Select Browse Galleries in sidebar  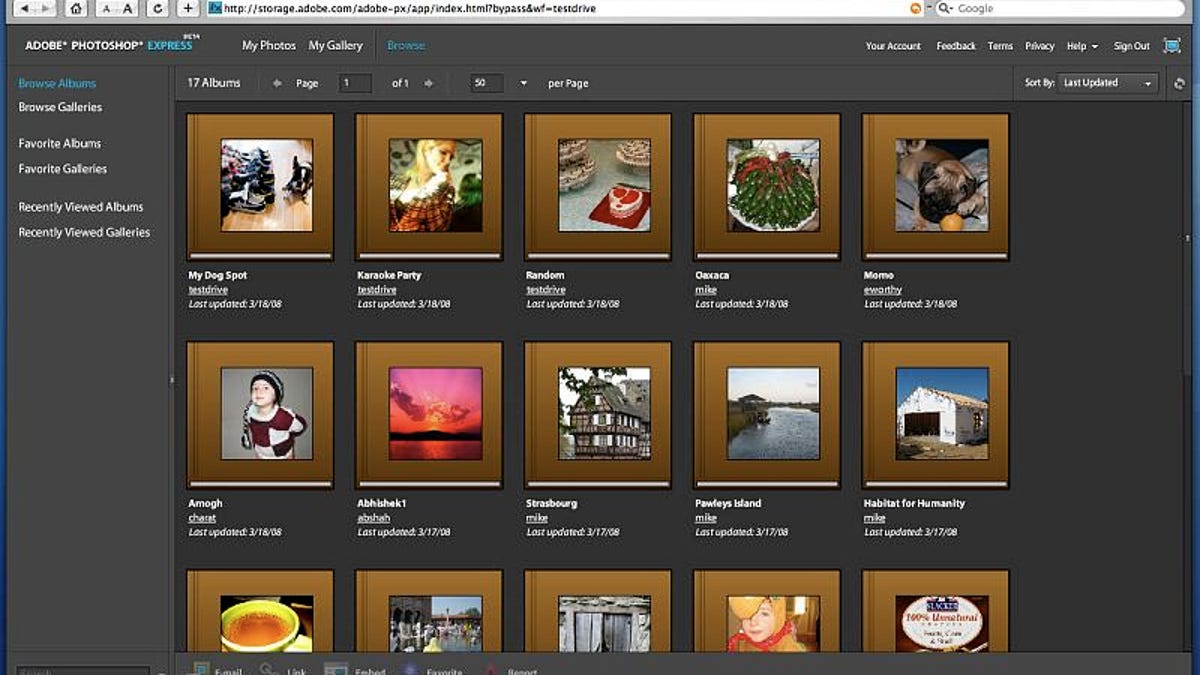tap(60, 107)
